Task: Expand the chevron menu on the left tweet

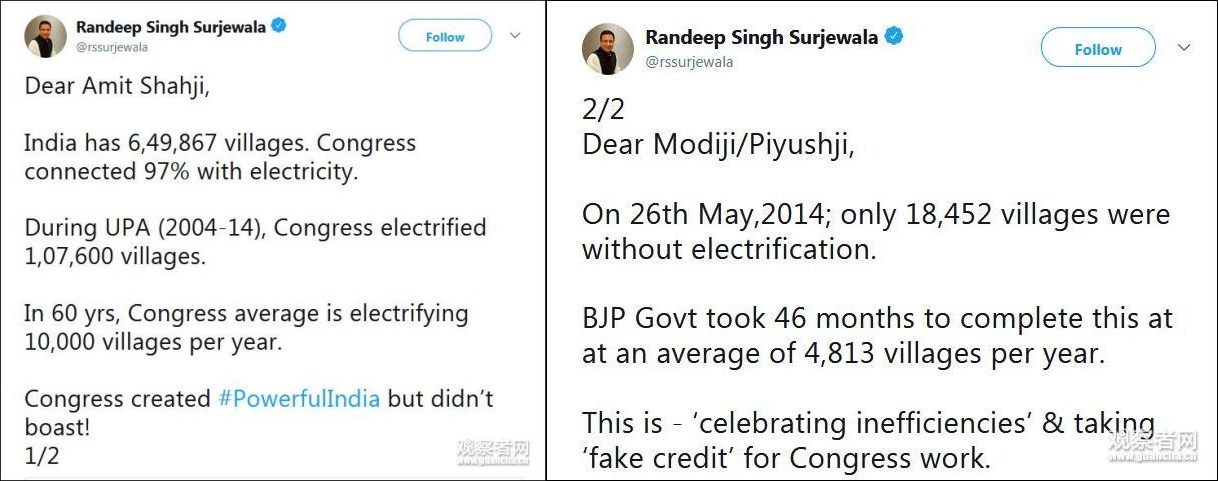Action: (x=516, y=36)
